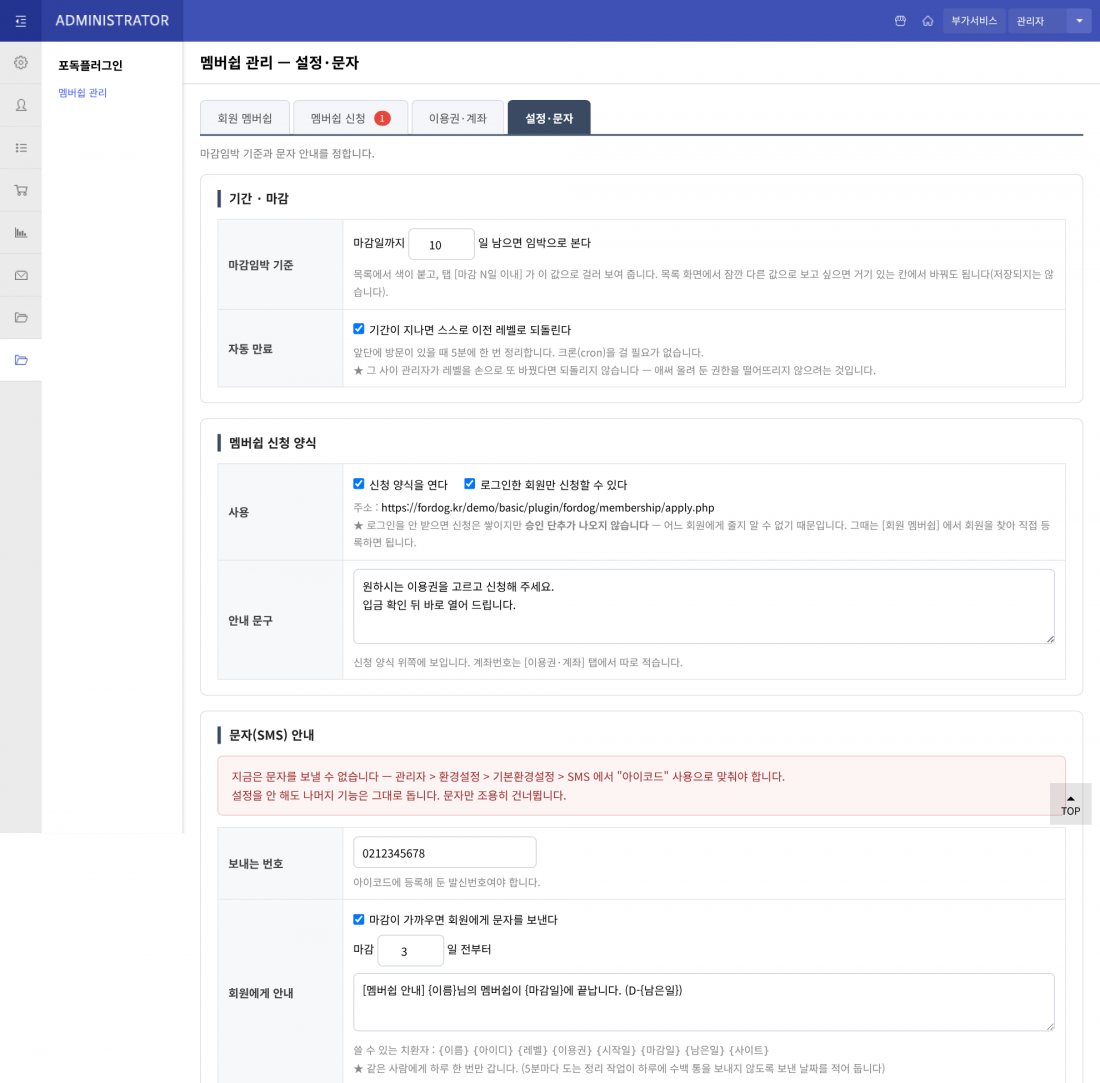Open the 멤버쉽 신청 tab
Screen dimensions: 1100x1083
350,118
